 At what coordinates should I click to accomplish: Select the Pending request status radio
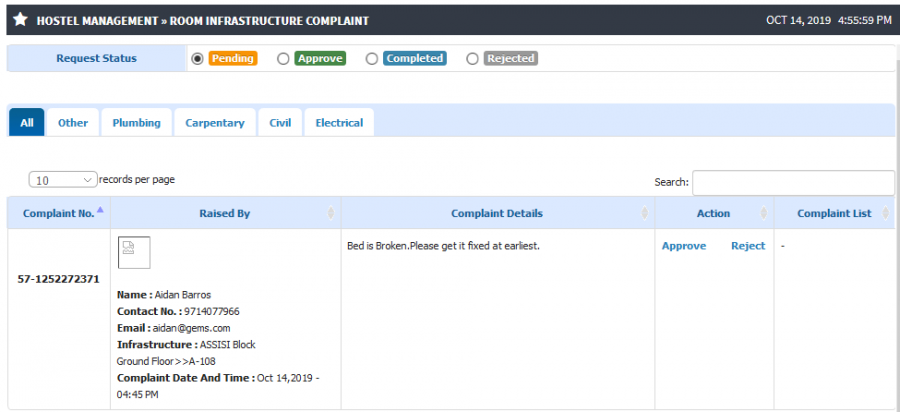197,59
